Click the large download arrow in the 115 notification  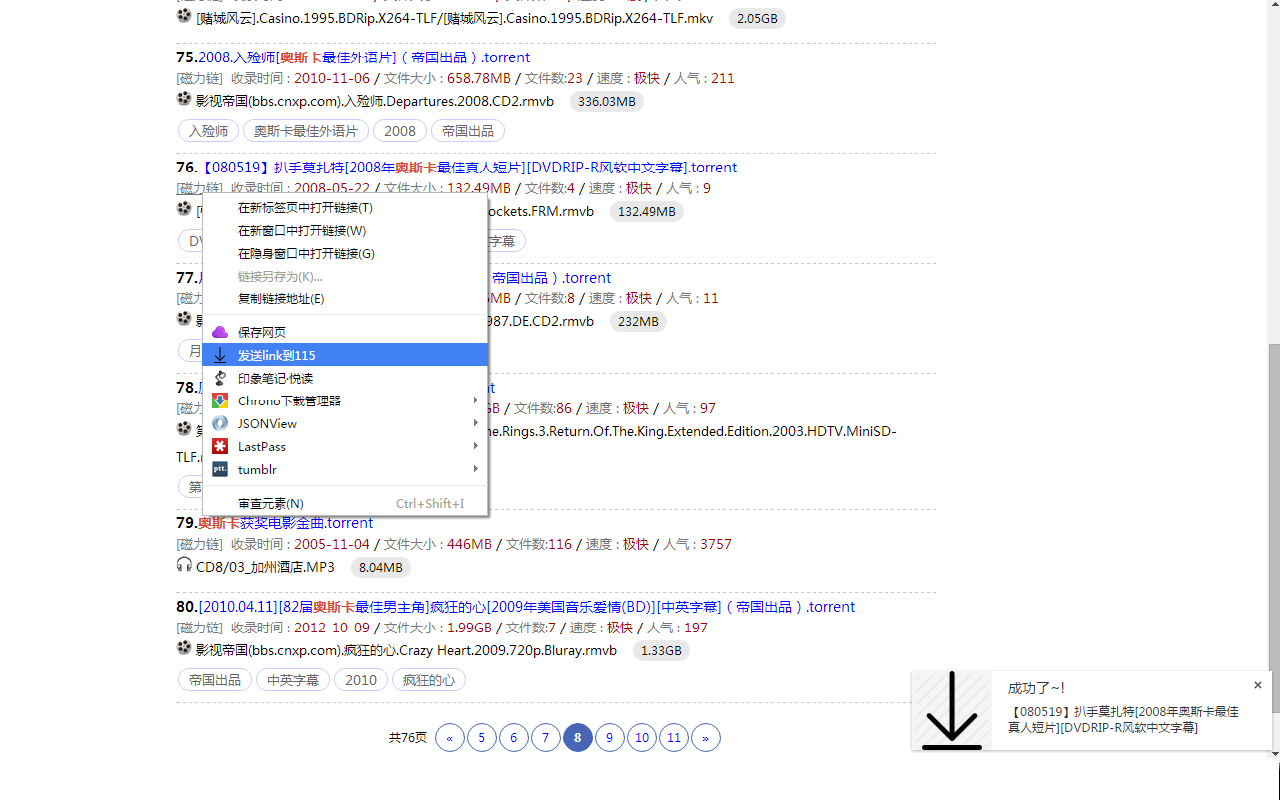tap(951, 710)
